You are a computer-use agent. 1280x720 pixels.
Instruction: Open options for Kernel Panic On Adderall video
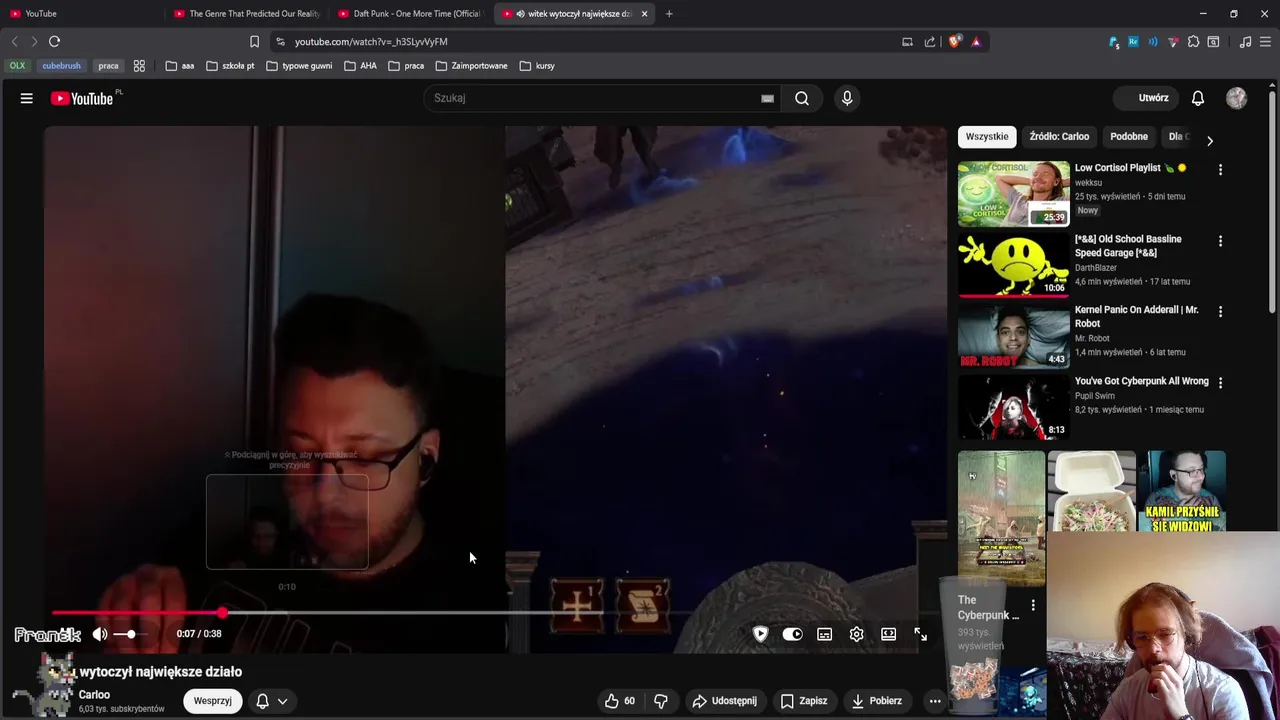click(1220, 312)
